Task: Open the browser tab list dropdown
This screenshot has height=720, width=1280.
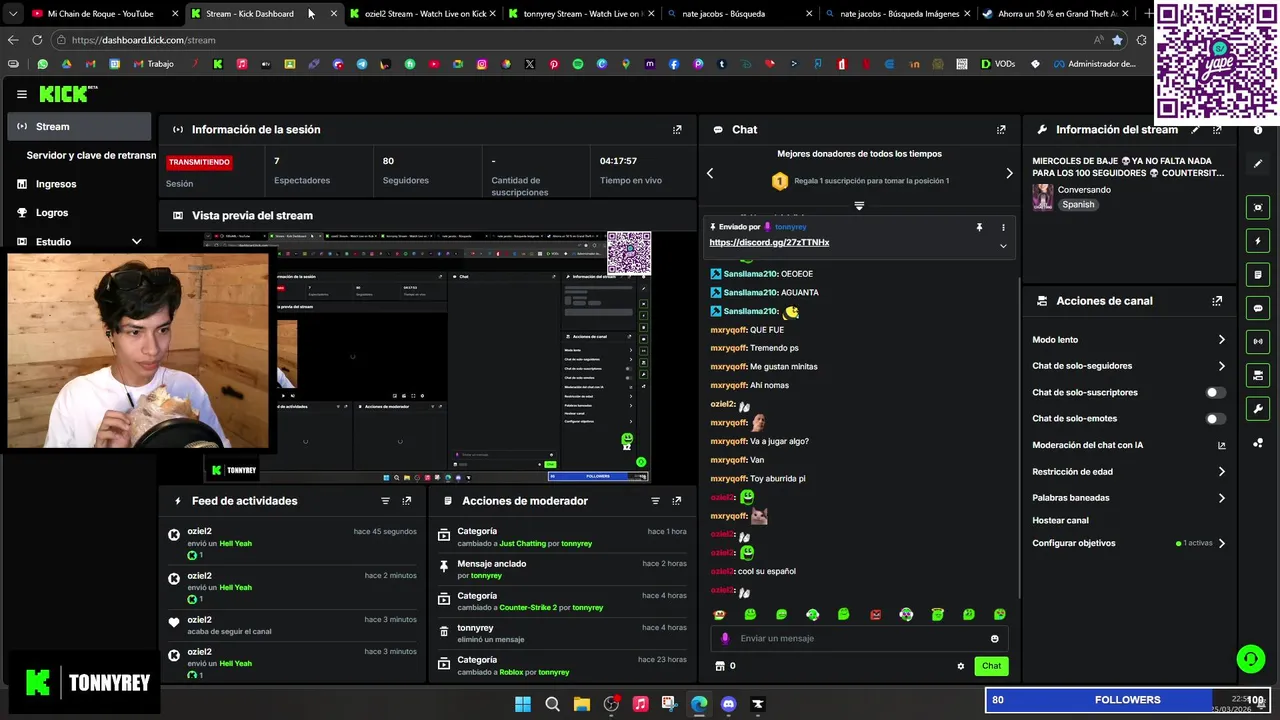Action: point(12,14)
